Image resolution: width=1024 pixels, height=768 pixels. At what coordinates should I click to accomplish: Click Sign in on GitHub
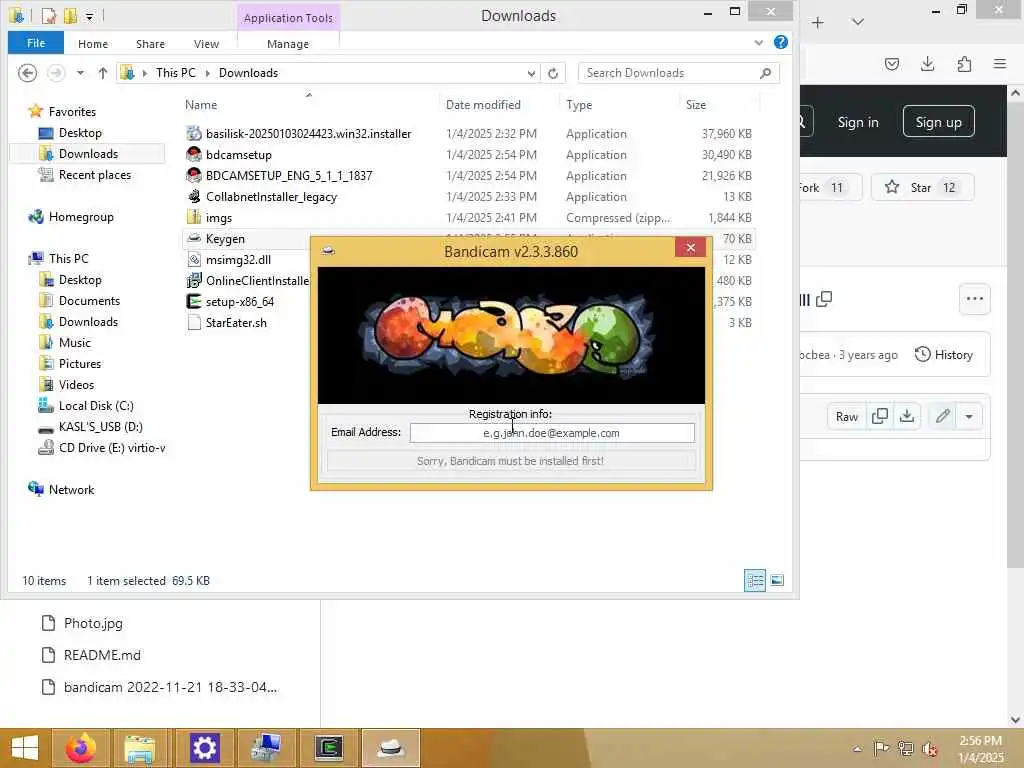tap(858, 122)
